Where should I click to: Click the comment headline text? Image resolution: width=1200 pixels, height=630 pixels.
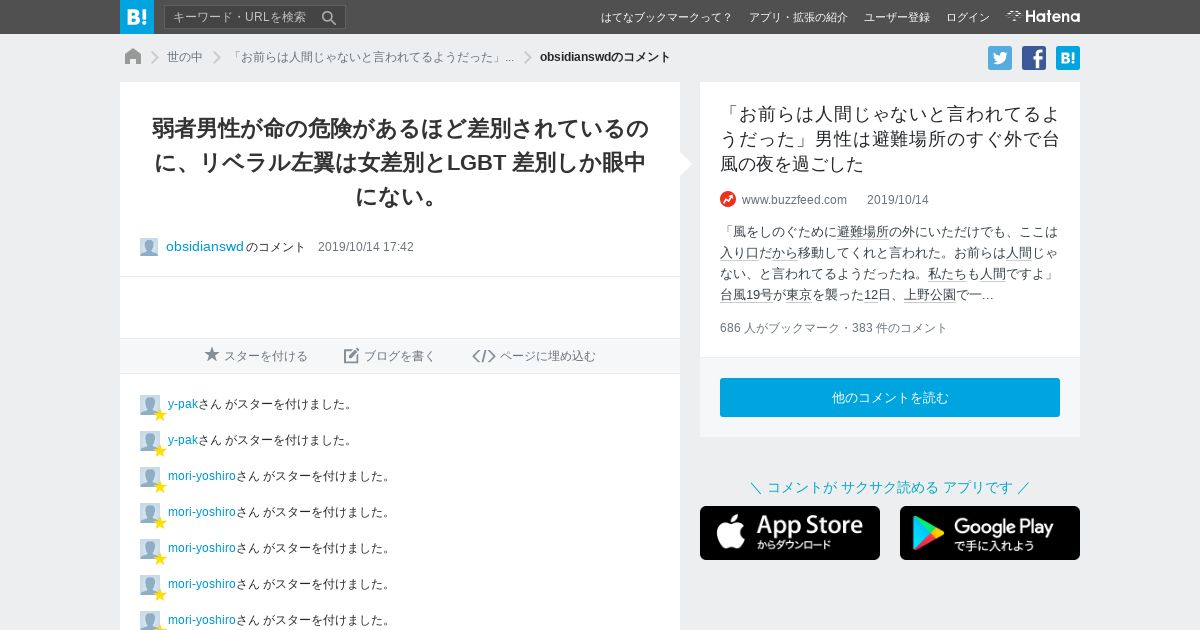[x=400, y=162]
